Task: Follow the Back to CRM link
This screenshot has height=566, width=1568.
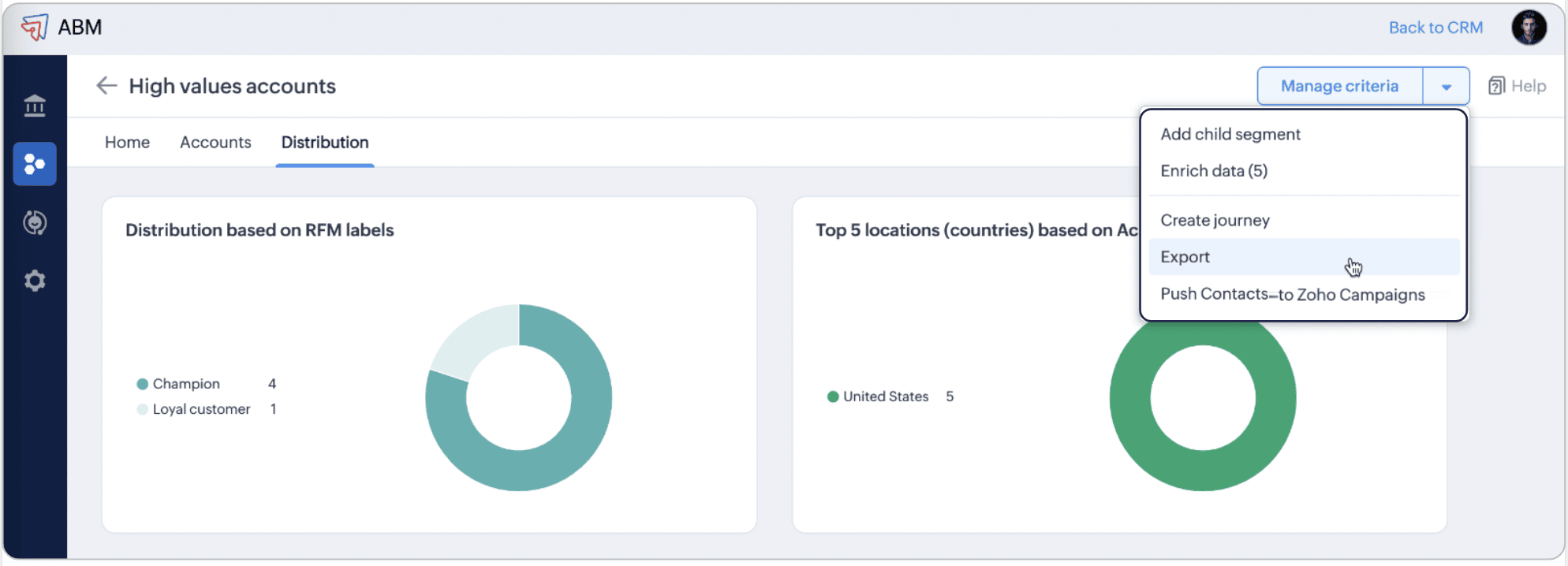Action: coord(1435,28)
